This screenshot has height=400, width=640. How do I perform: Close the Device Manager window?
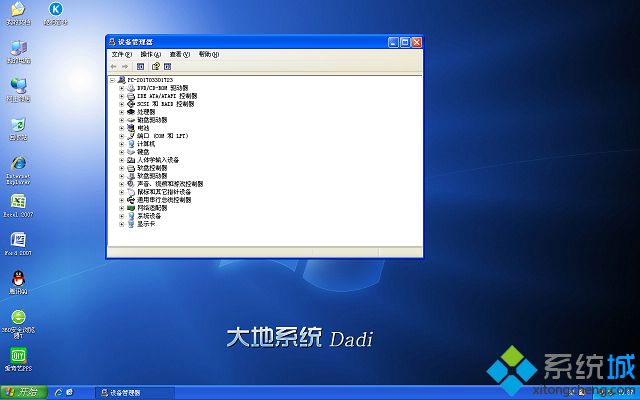(x=417, y=42)
